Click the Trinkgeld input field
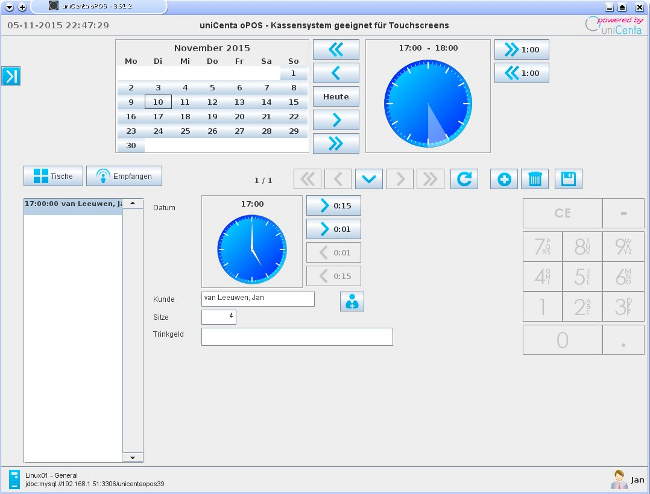The image size is (650, 494). (x=296, y=337)
